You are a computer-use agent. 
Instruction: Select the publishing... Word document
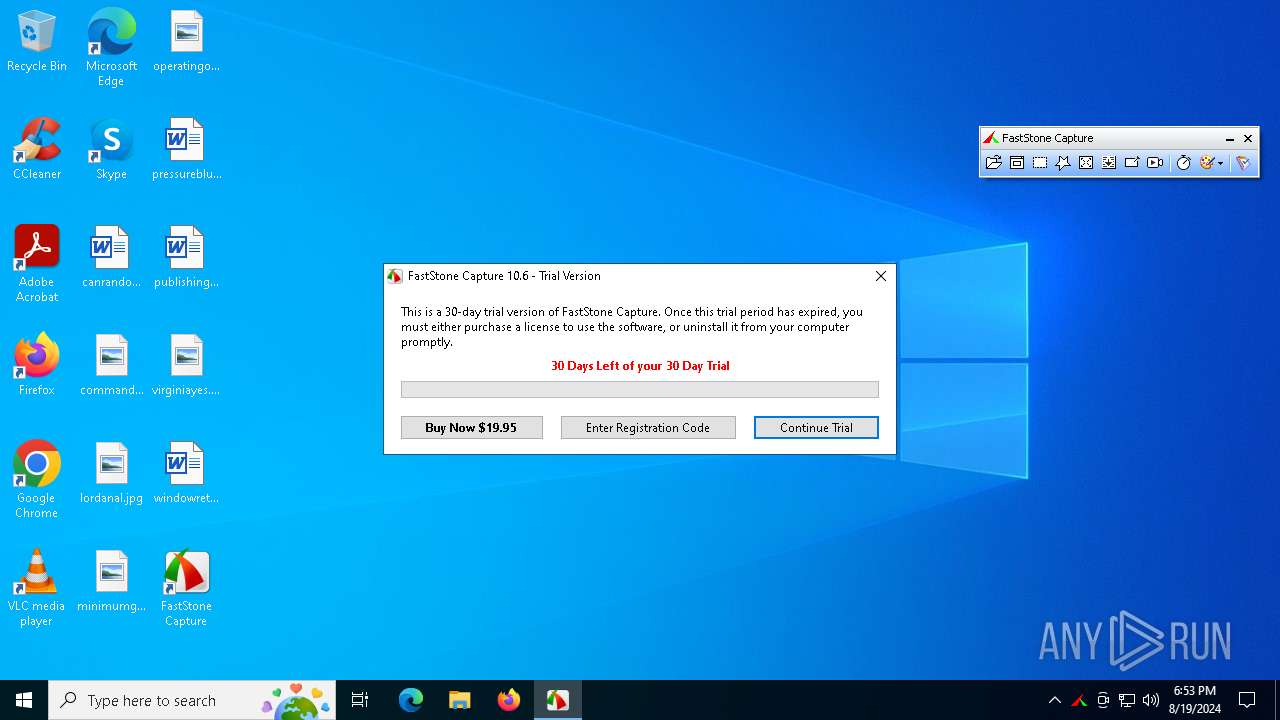pos(186,257)
